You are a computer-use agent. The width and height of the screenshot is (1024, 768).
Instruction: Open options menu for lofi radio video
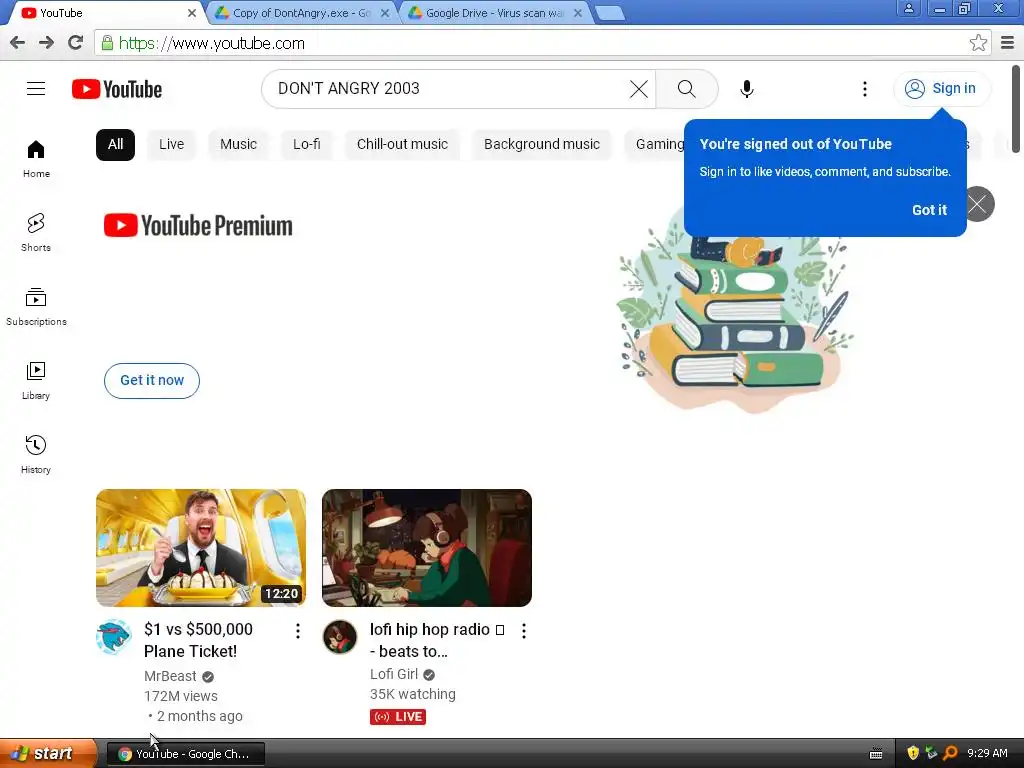click(524, 631)
